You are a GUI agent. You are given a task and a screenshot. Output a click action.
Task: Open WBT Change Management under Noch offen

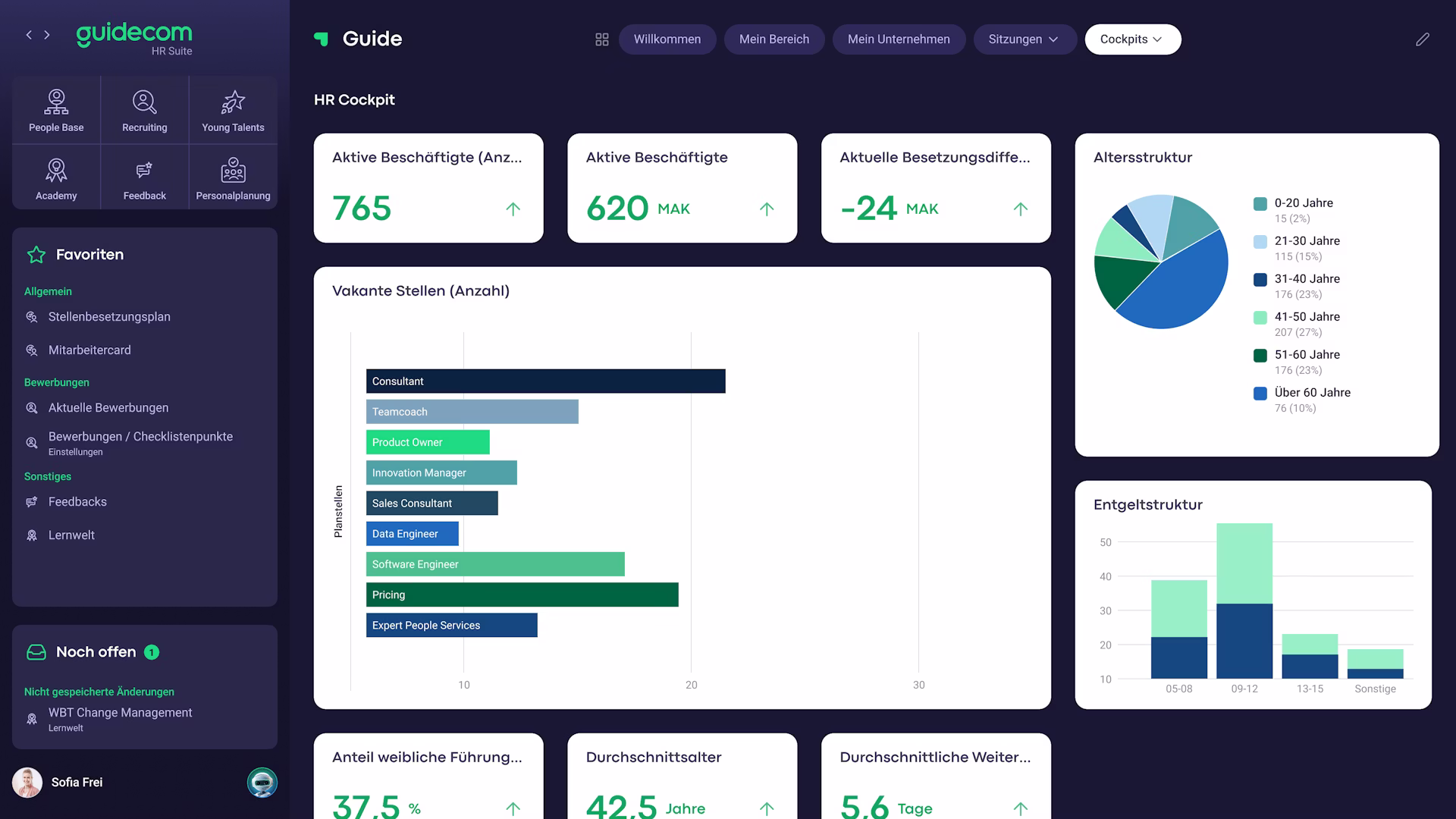(120, 712)
